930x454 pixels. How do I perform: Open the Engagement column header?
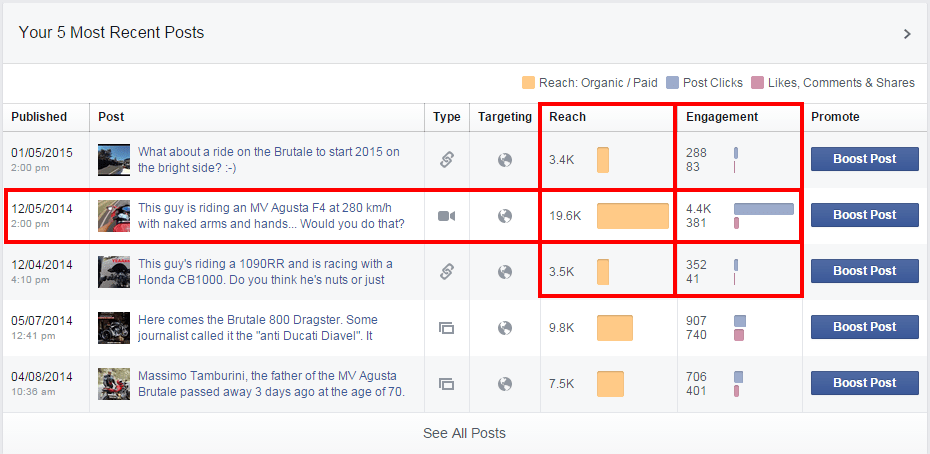coord(722,117)
